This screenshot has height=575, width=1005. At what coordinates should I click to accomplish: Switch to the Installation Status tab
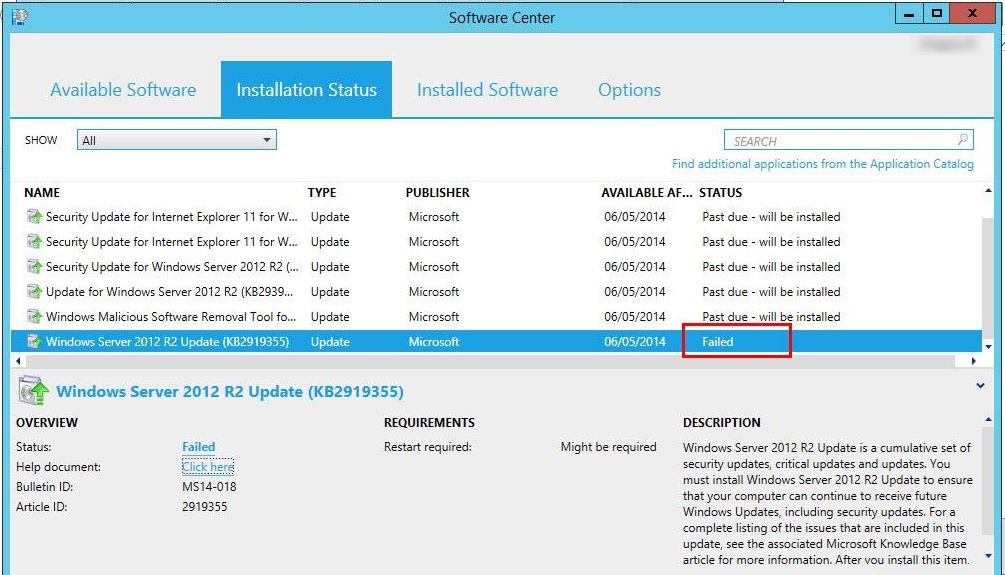(306, 90)
